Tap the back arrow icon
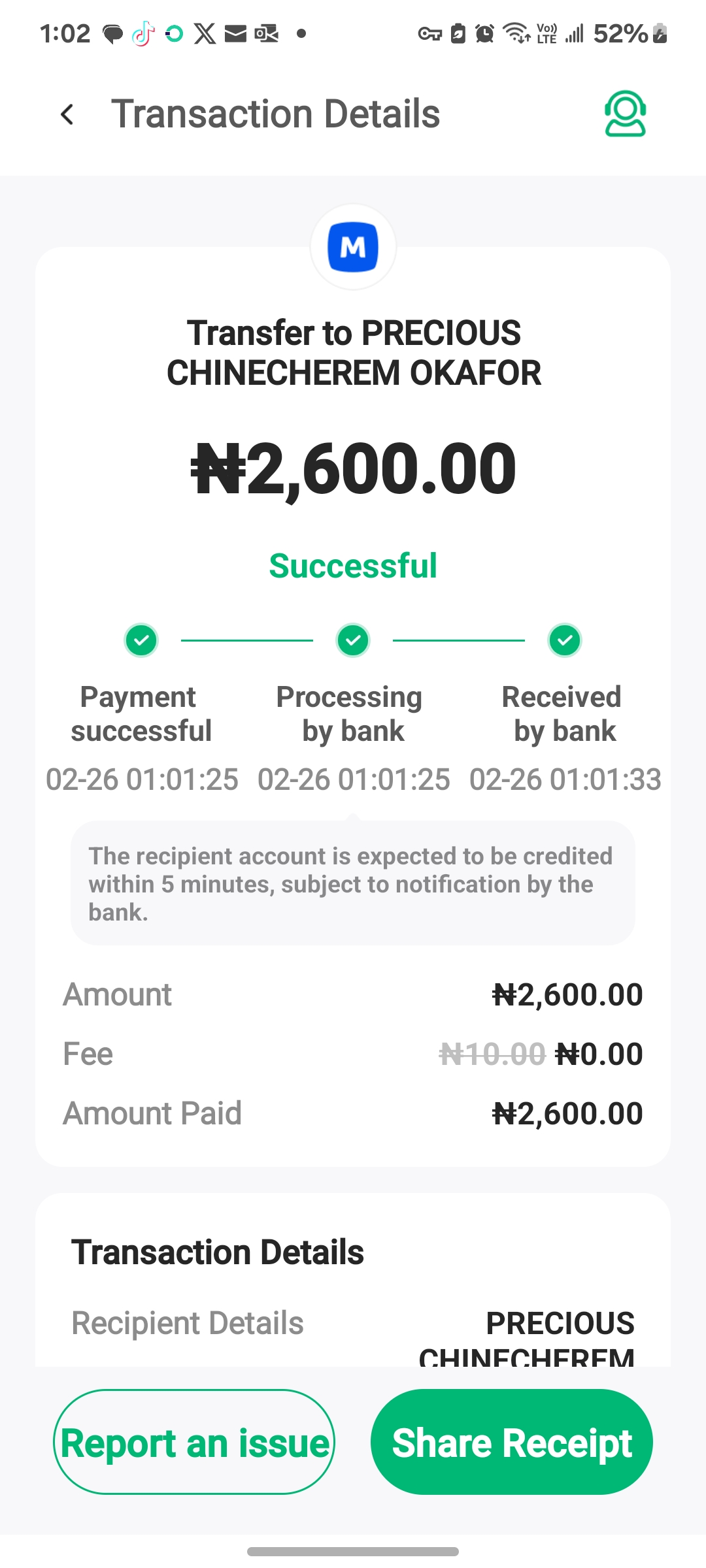Image resolution: width=706 pixels, height=1568 pixels. pos(67,114)
